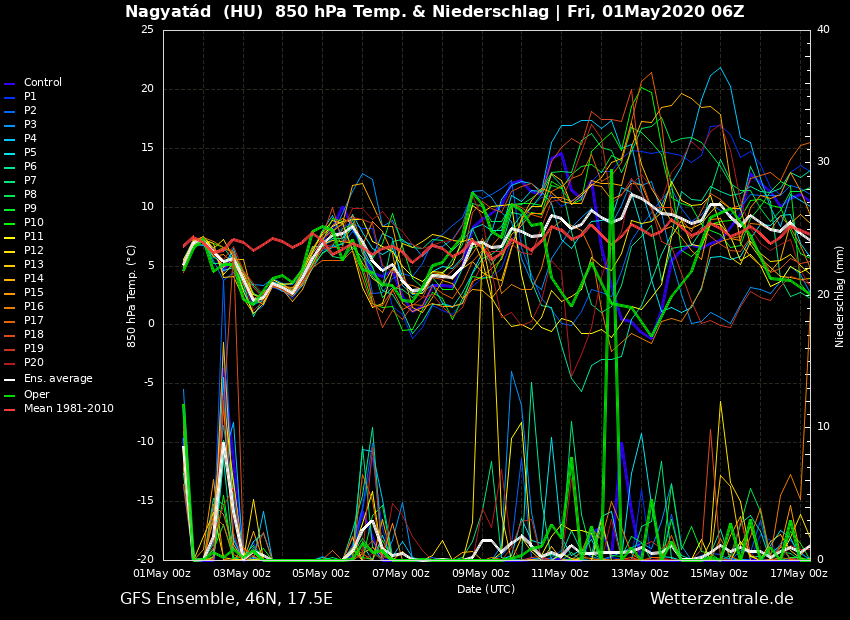The image size is (850, 620).
Task: Click the GFS Ensemble, 46N, 17.5E caption
Action: (226, 599)
